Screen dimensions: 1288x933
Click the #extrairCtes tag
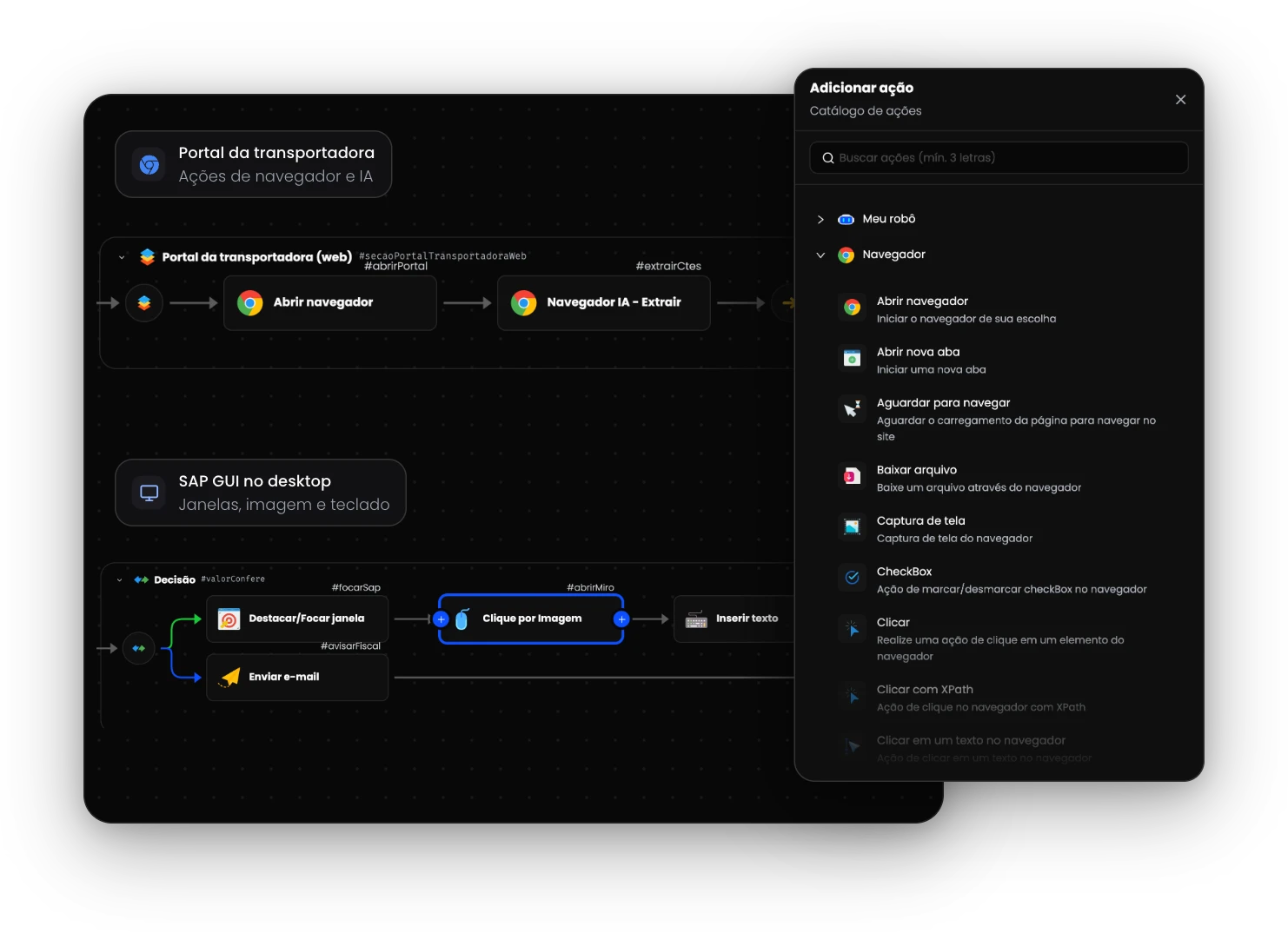coord(668,266)
